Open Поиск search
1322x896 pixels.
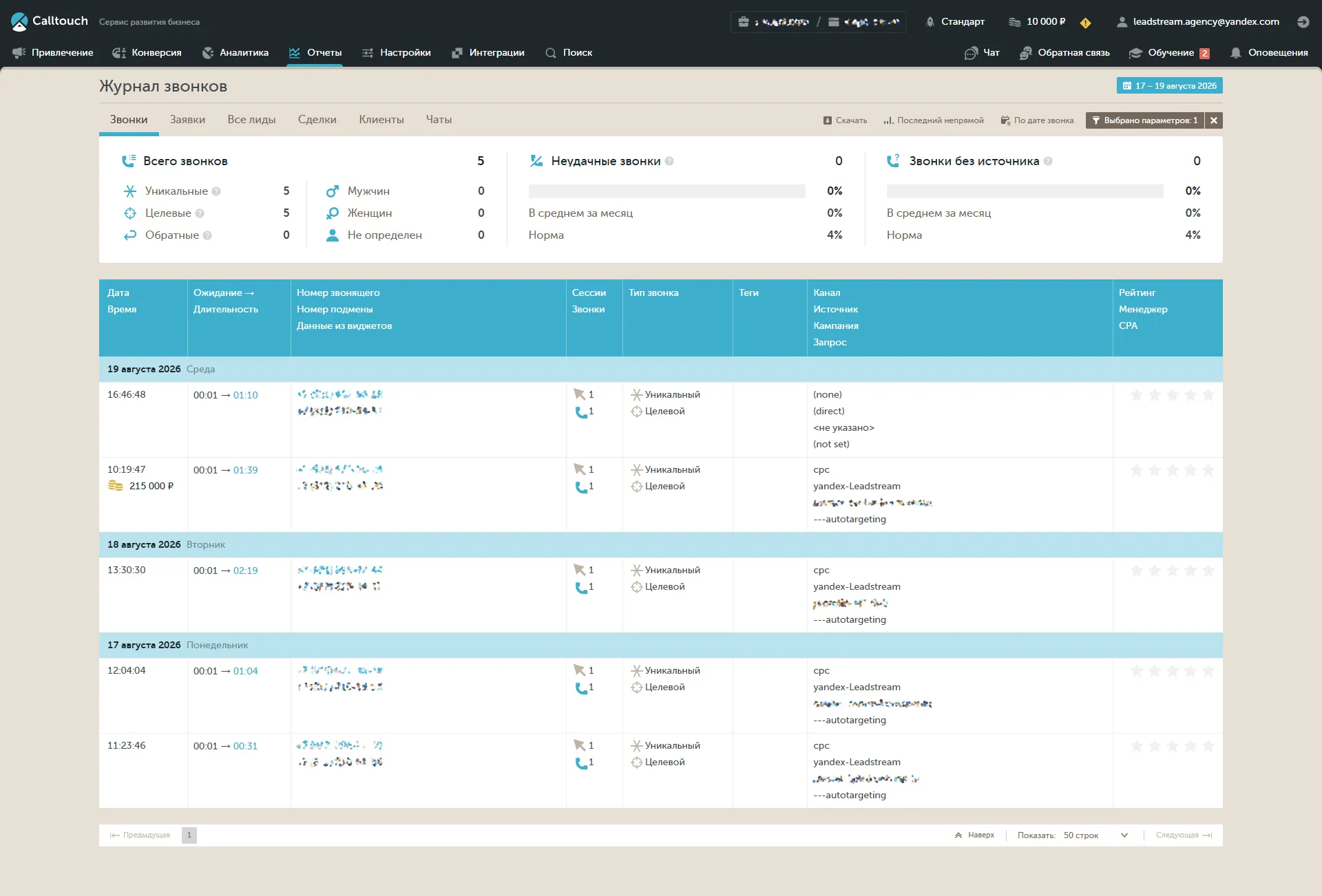click(569, 53)
